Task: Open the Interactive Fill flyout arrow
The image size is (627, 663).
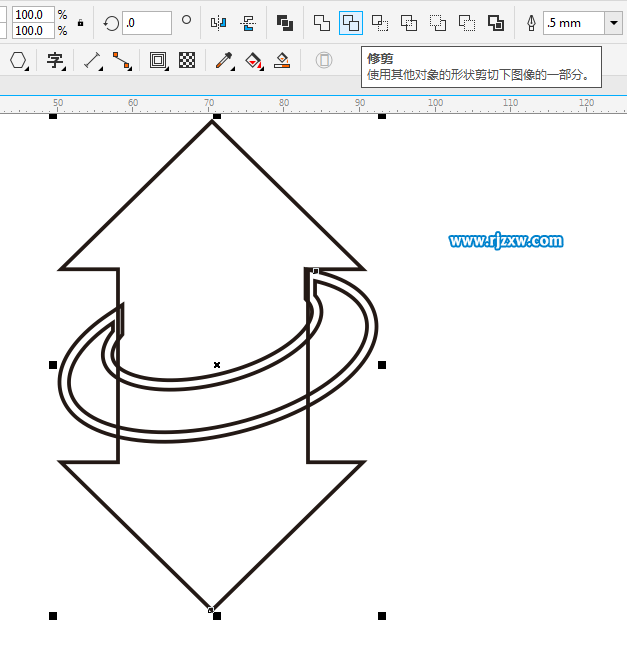Action: pos(262,68)
